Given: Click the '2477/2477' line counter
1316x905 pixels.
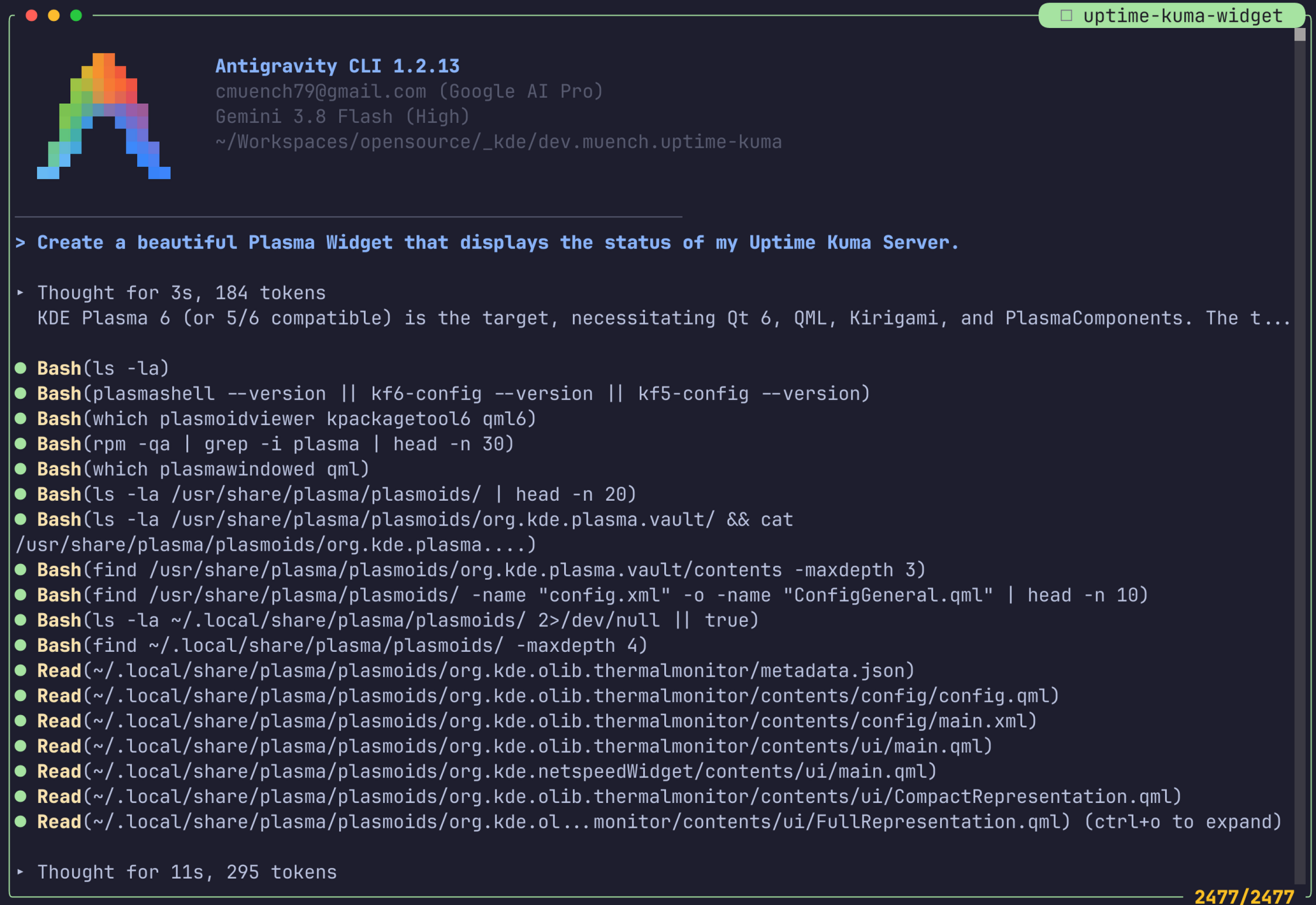Looking at the screenshot, I should point(1244,896).
